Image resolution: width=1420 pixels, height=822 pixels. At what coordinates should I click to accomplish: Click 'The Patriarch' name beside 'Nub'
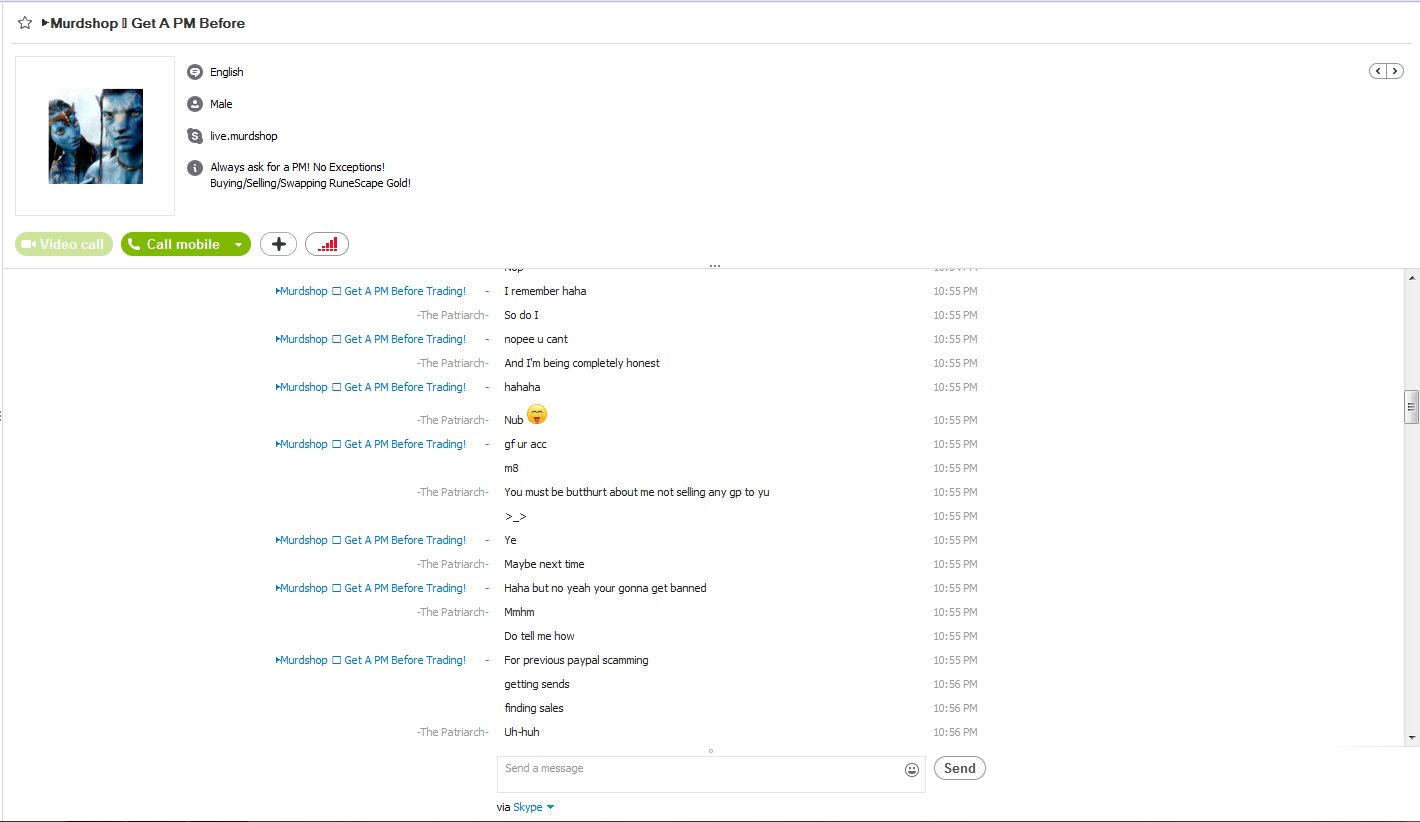pyautogui.click(x=453, y=420)
